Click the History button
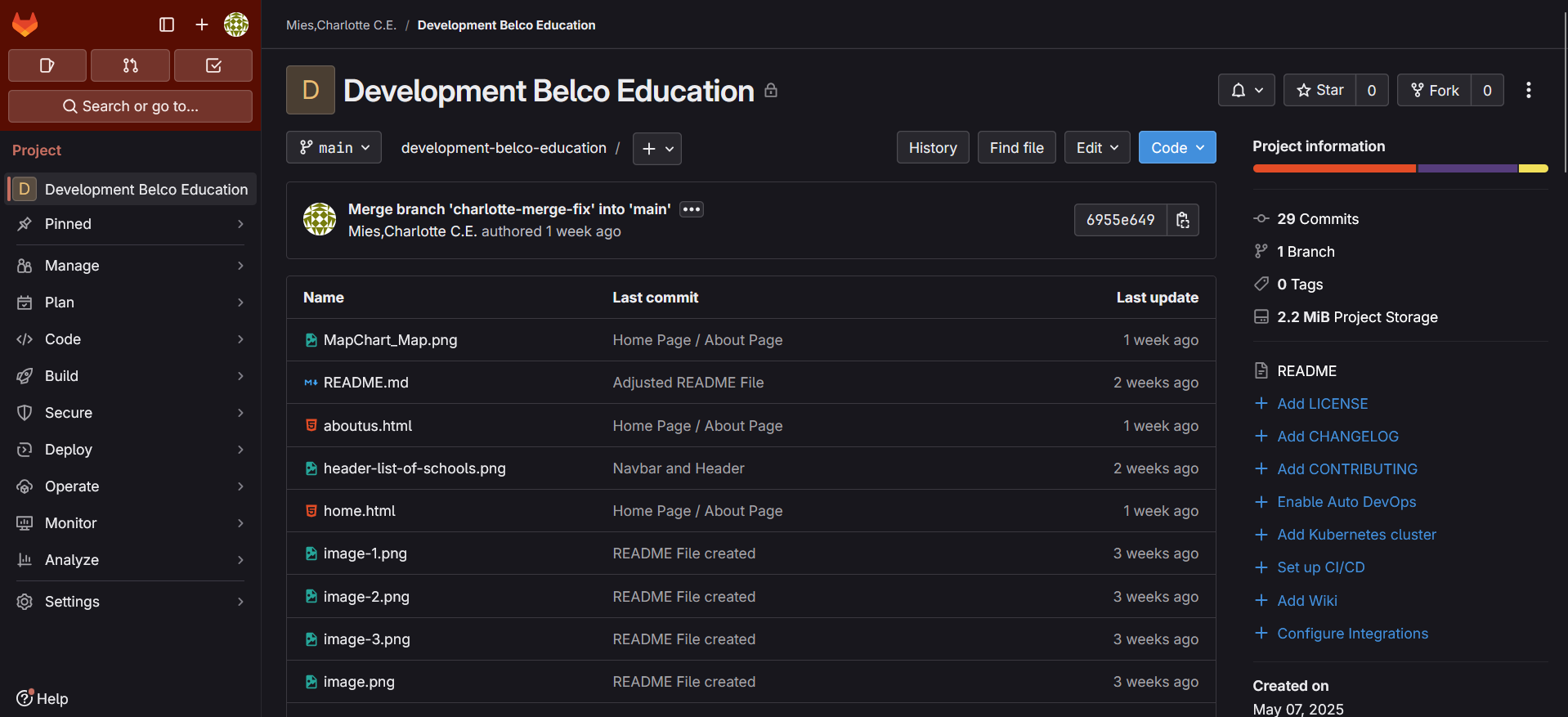 pyautogui.click(x=932, y=148)
